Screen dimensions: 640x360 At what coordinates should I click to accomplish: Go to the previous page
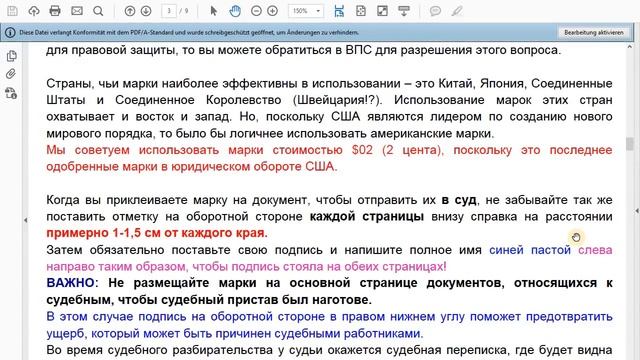[x=130, y=11]
